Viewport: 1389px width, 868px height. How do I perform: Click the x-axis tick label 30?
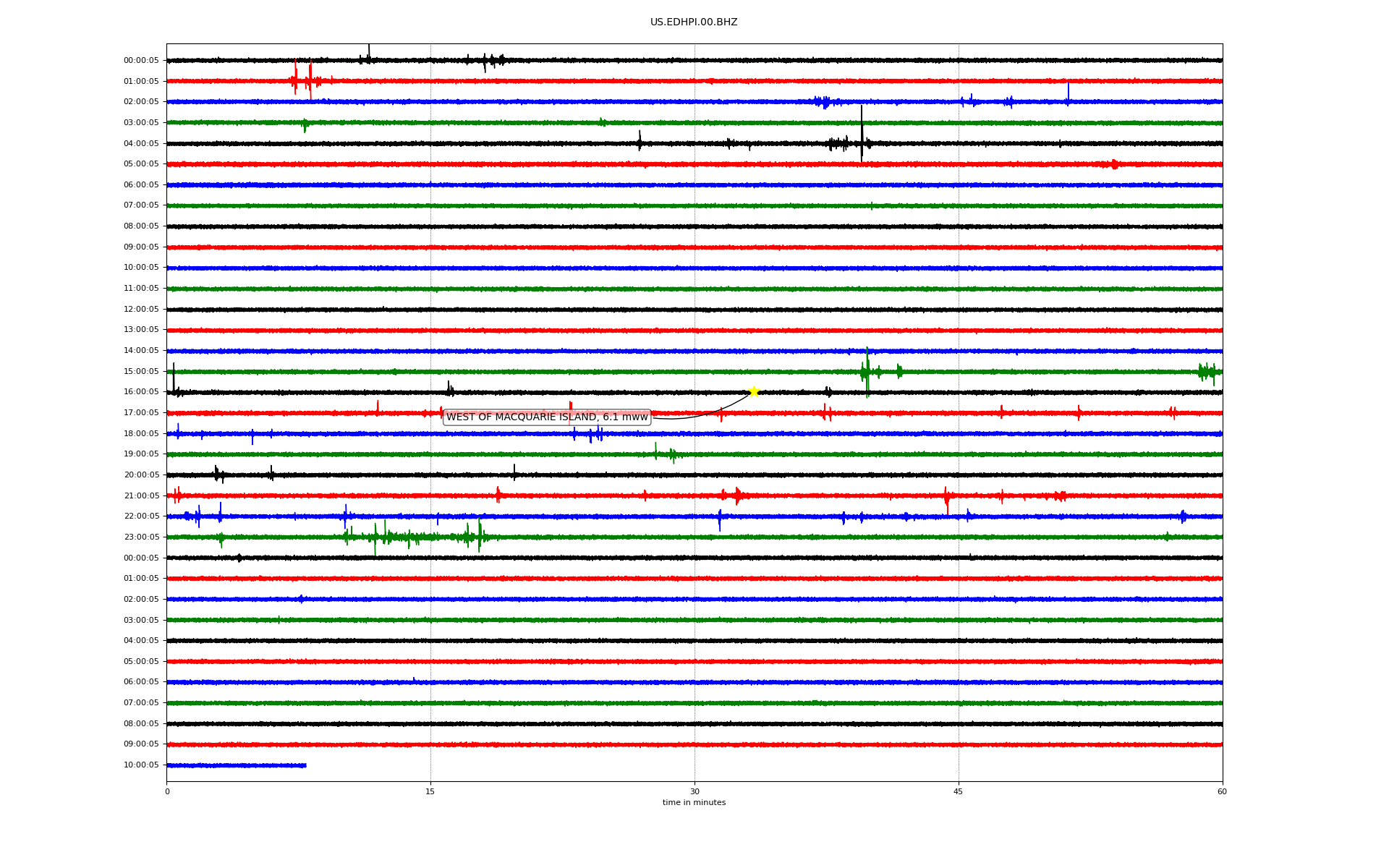pyautogui.click(x=694, y=791)
